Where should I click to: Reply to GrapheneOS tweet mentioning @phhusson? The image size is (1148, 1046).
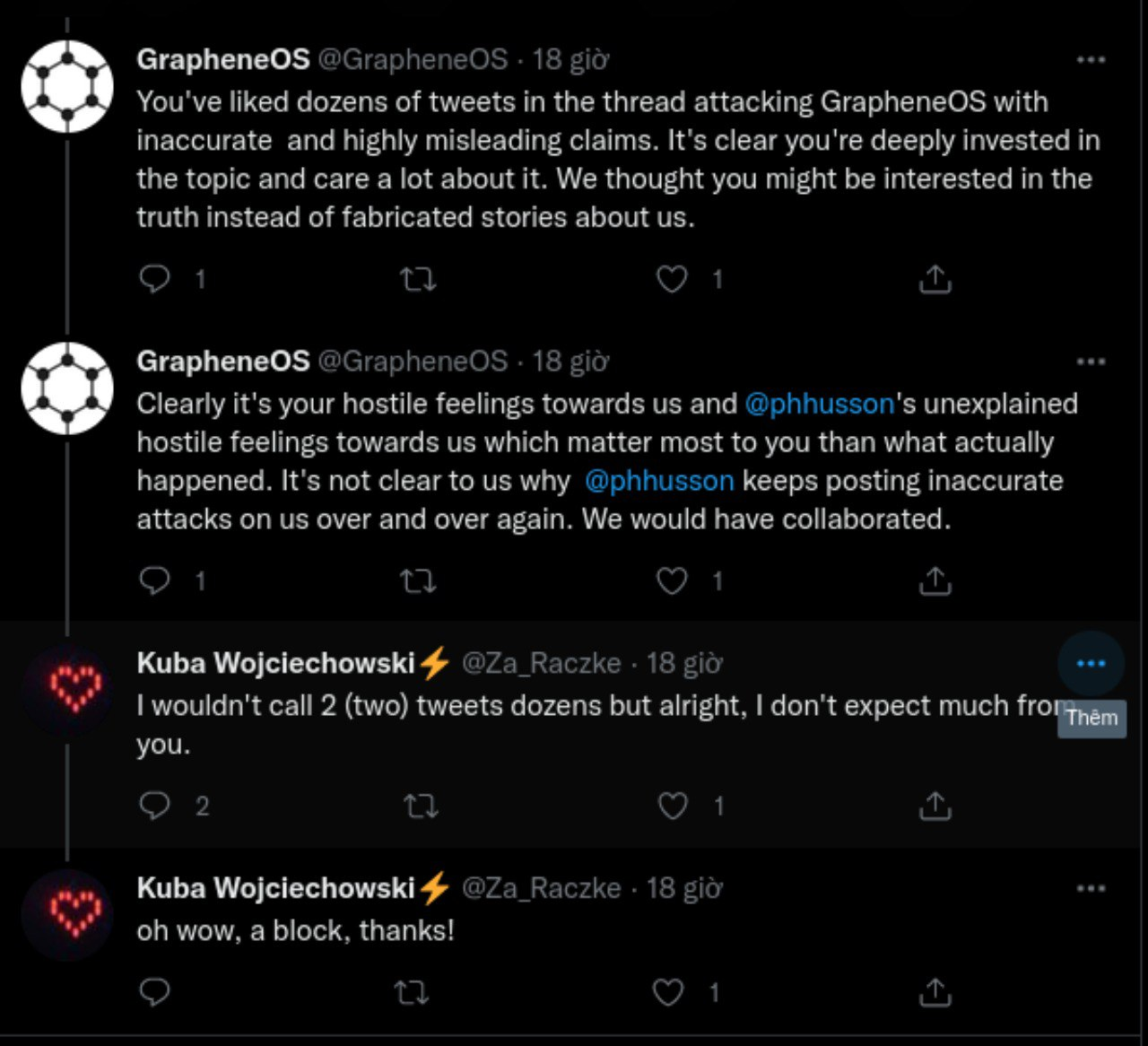pos(155,581)
